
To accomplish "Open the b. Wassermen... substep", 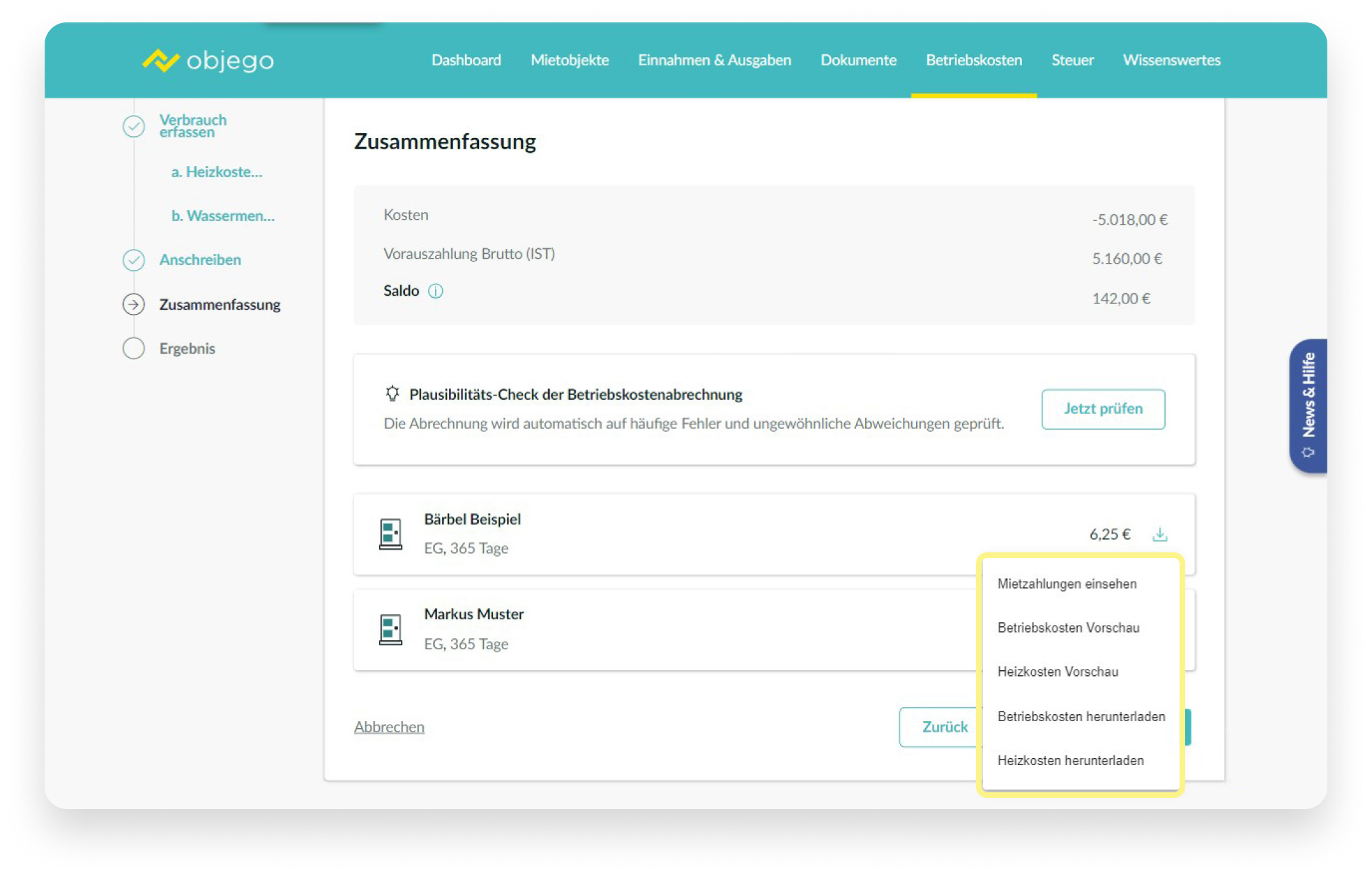I will (x=223, y=216).
